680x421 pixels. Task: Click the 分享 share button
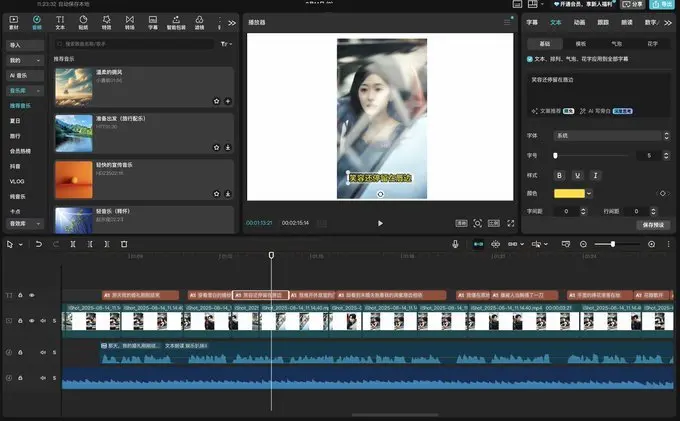633,4
